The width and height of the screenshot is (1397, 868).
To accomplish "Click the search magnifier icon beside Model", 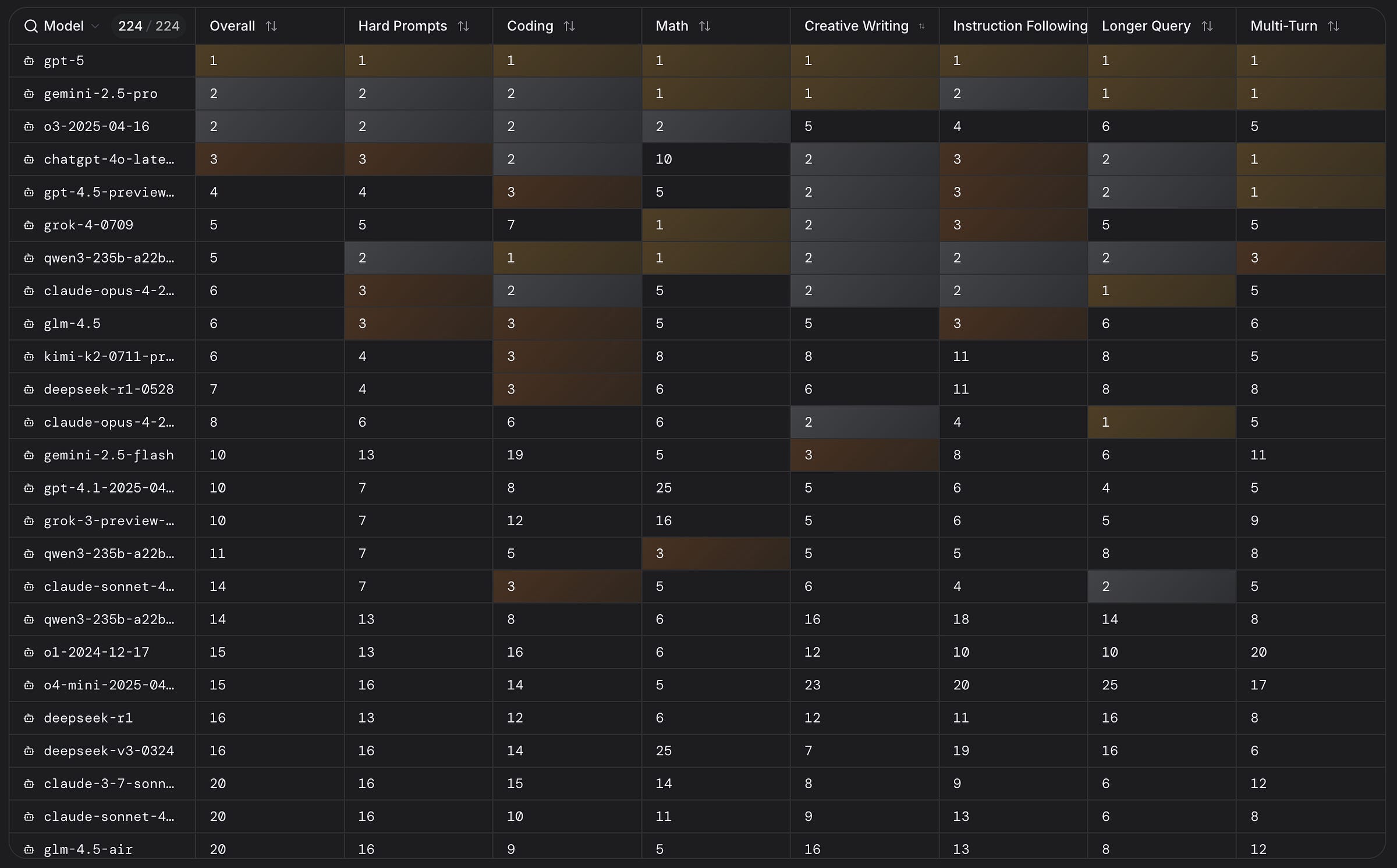I will tap(31, 26).
